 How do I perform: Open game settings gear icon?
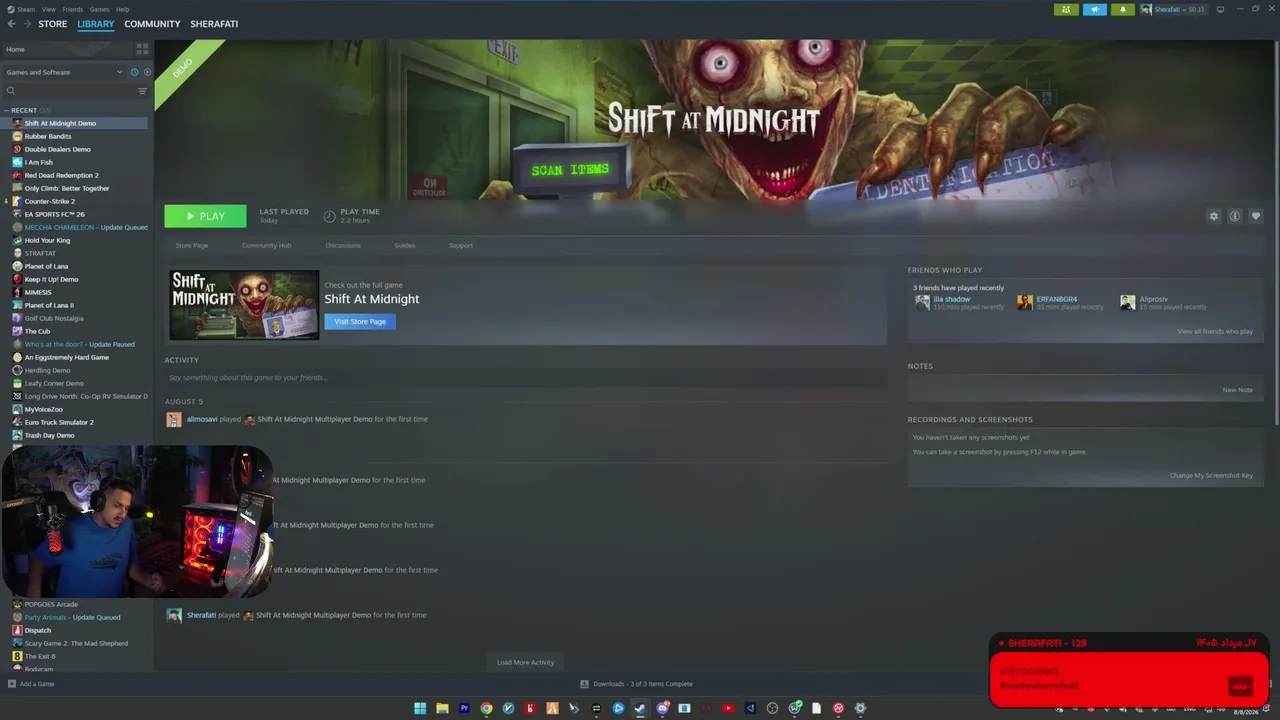tap(1214, 216)
